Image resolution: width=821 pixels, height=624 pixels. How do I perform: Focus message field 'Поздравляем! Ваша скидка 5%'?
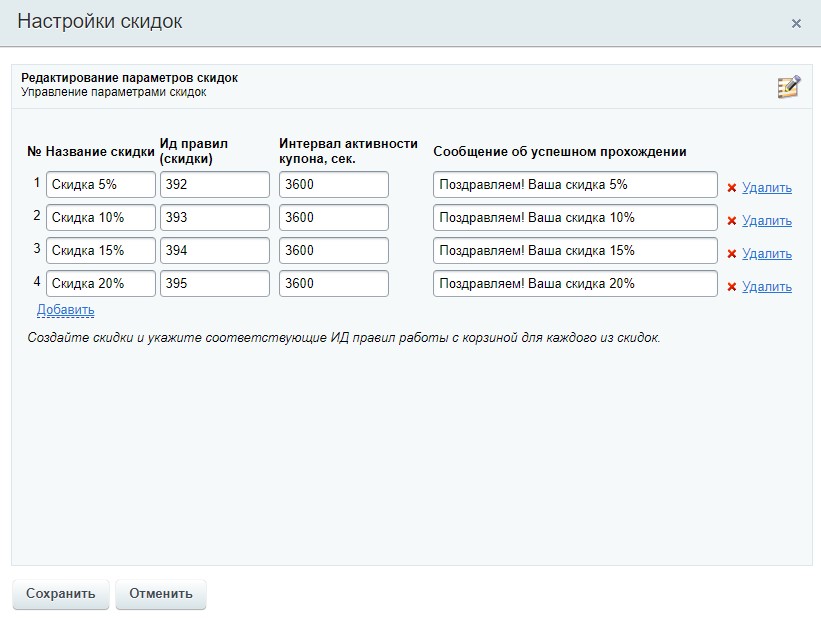coord(575,185)
